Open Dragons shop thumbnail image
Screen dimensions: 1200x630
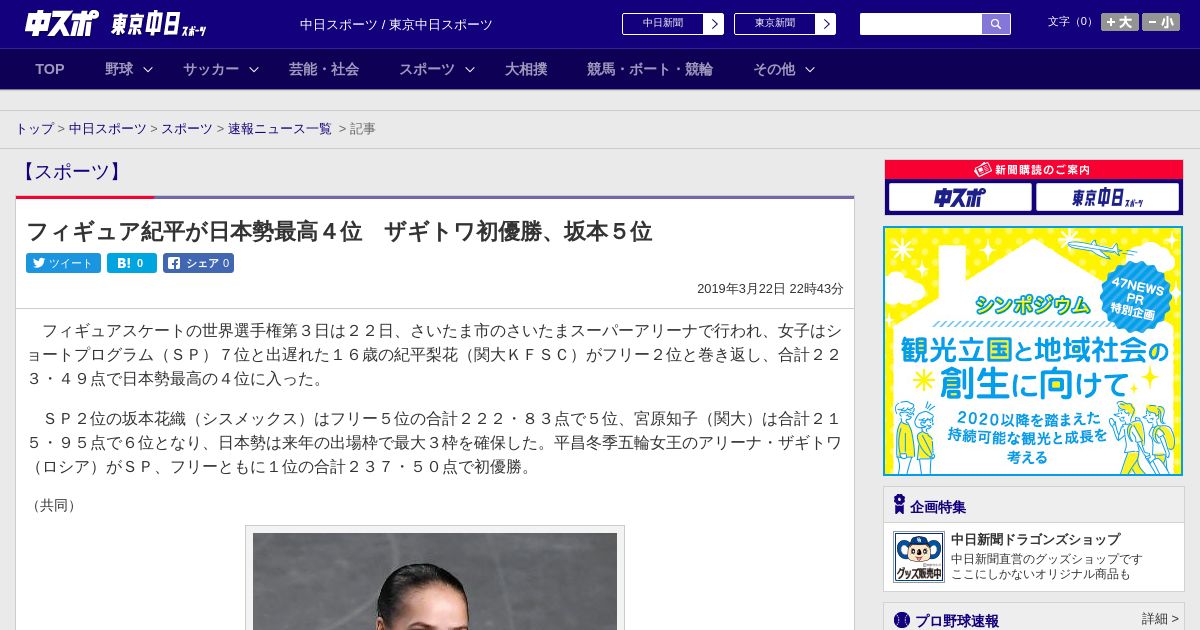tap(918, 557)
